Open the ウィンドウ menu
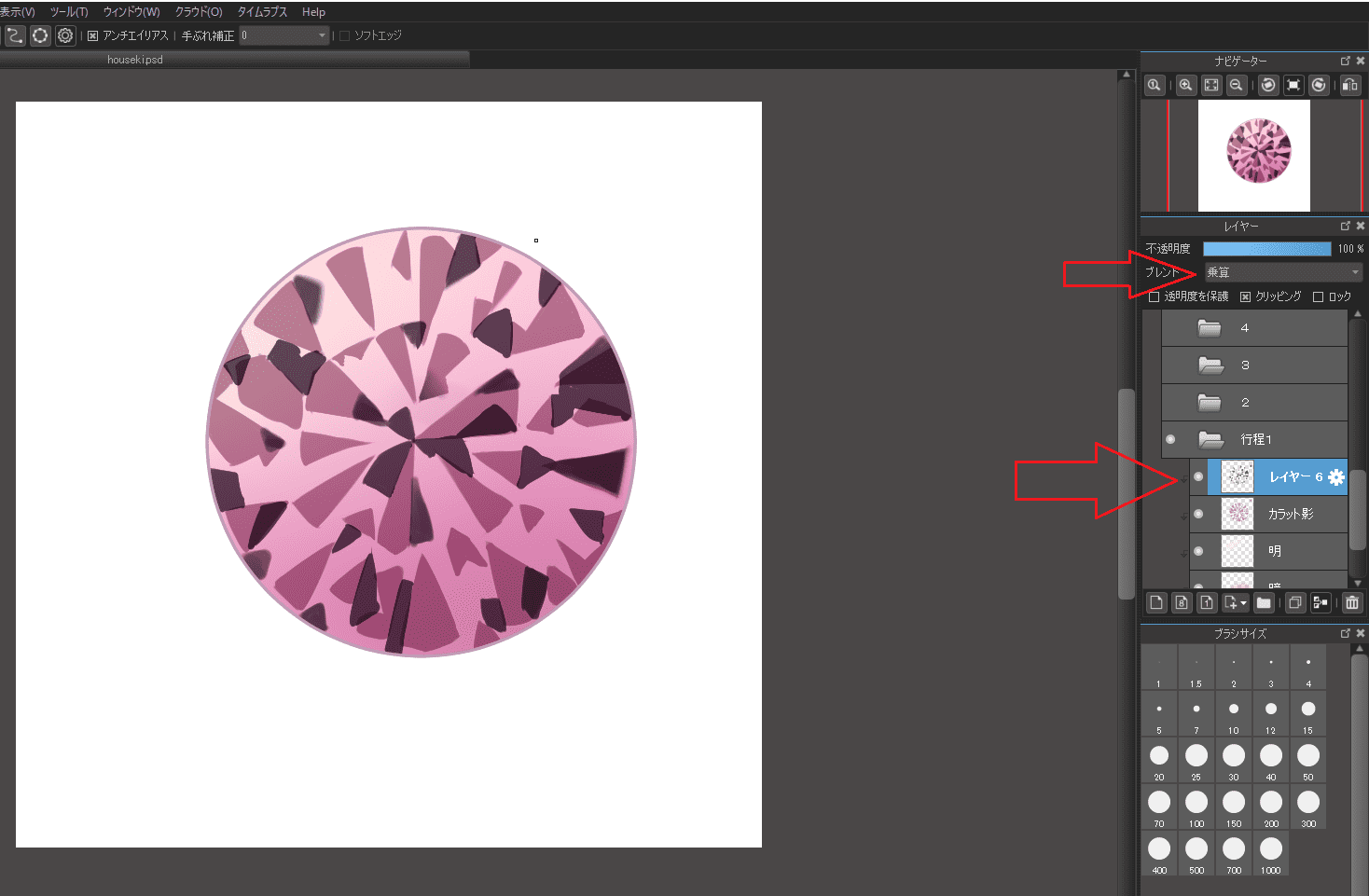This screenshot has height=896, width=1369. [x=130, y=11]
